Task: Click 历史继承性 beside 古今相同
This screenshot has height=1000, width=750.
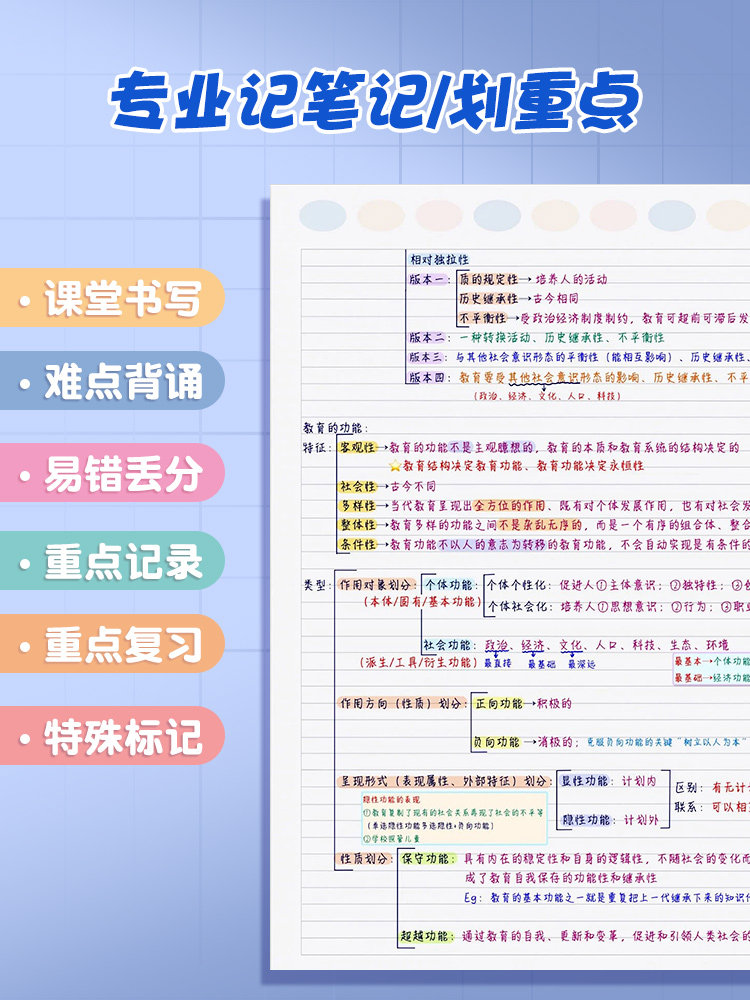Action: coord(489,298)
